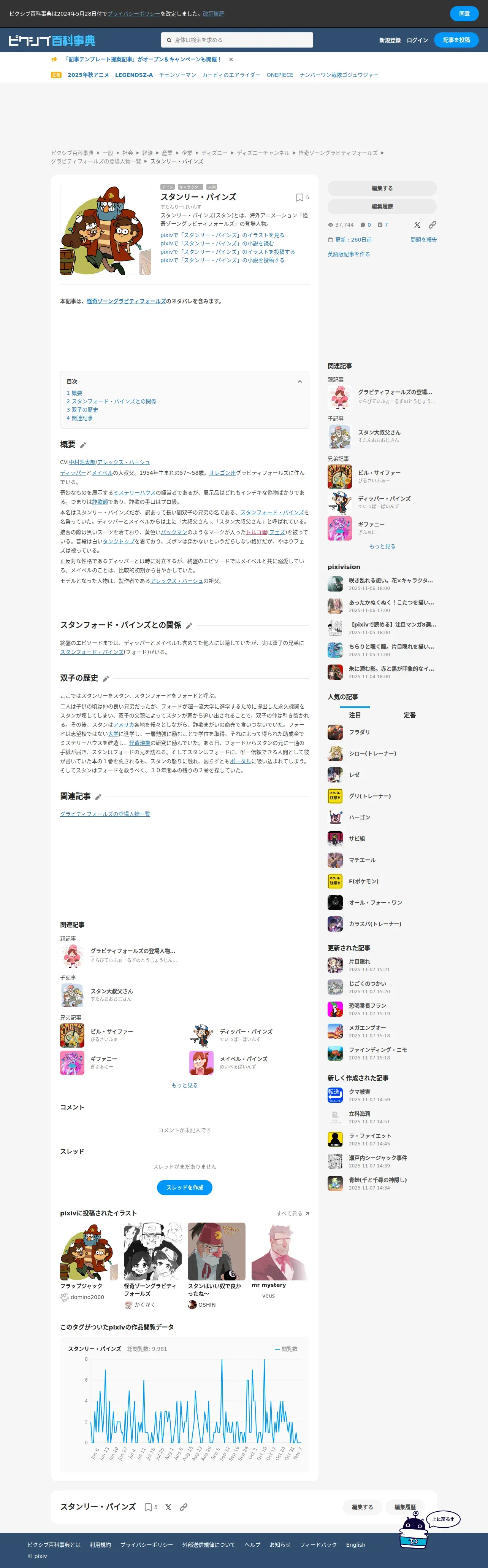This screenshot has width=488, height=1568.
Task: Open breadcrumb ディズニーチャンネル
Action: (x=263, y=153)
